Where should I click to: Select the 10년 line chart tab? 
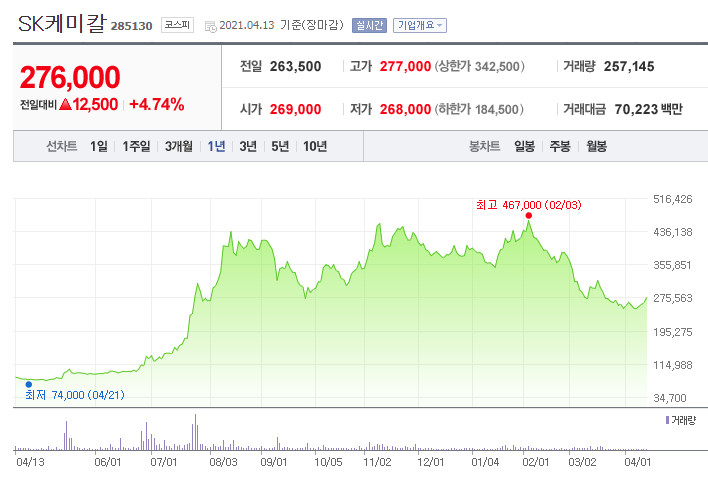[x=315, y=146]
